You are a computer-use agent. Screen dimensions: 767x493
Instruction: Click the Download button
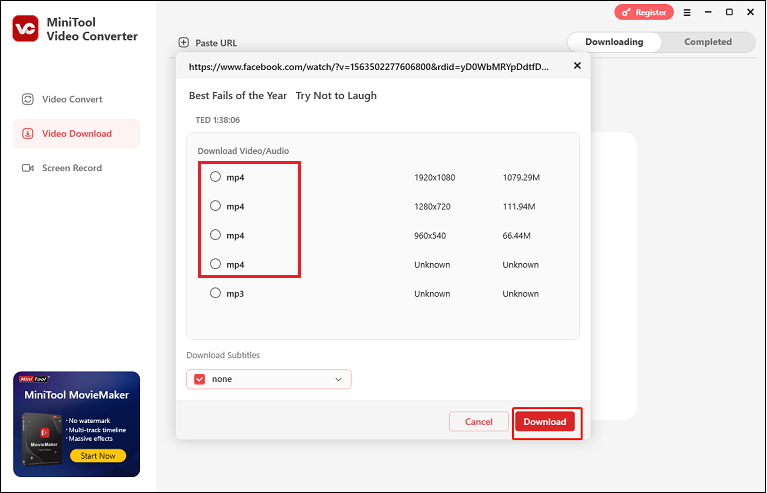pos(545,422)
